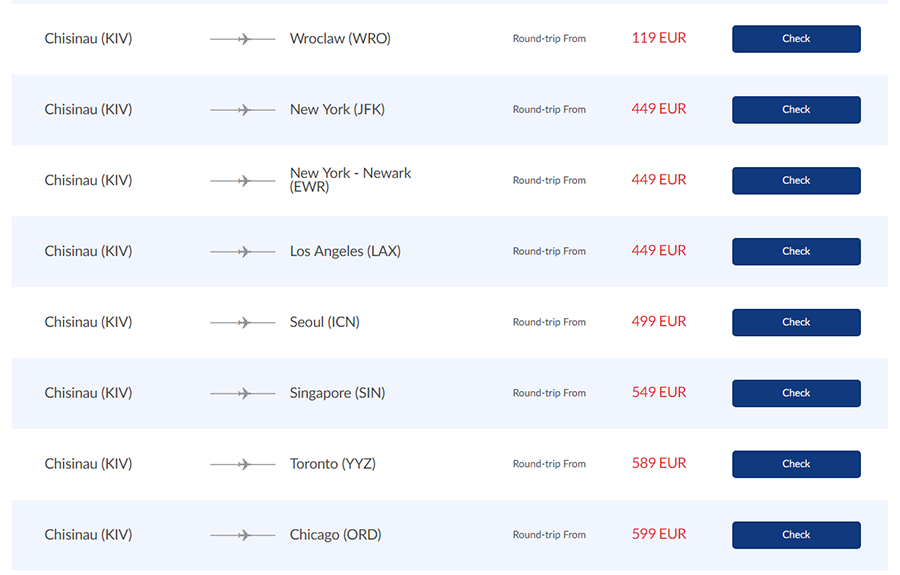
Task: Click Check next to Toronto (YYZ)
Action: pos(796,464)
